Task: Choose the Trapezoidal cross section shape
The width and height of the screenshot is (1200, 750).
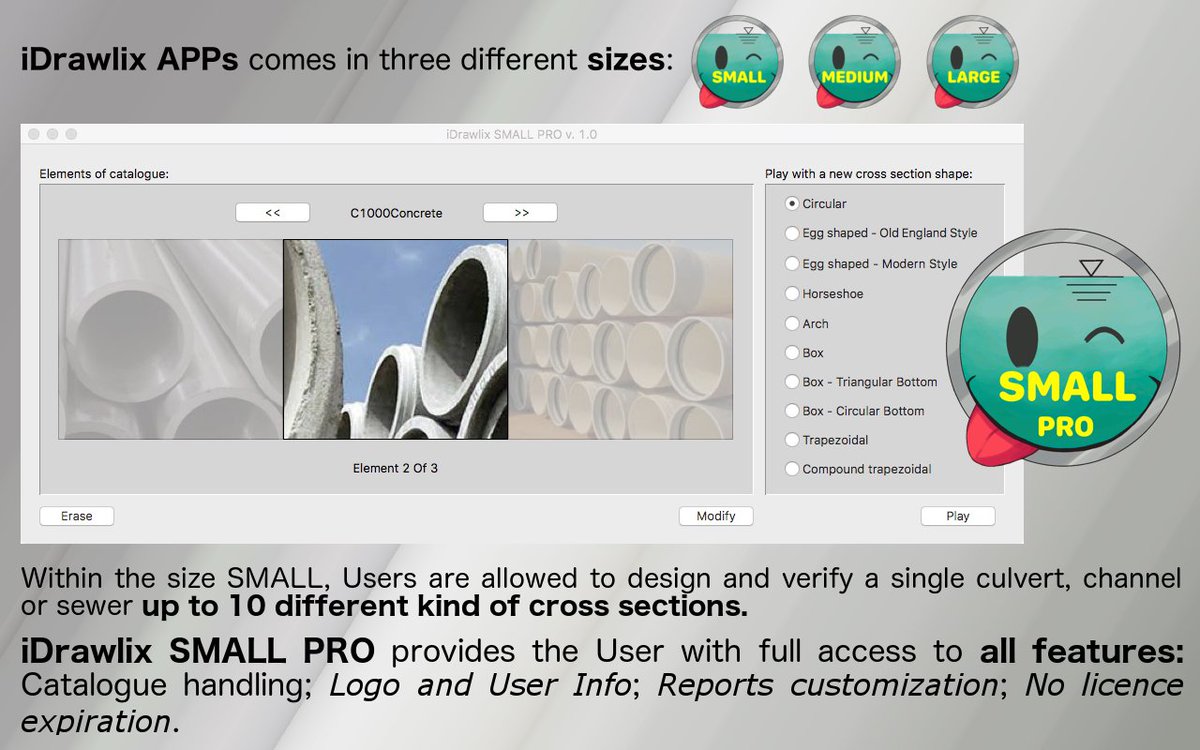Action: [x=792, y=440]
